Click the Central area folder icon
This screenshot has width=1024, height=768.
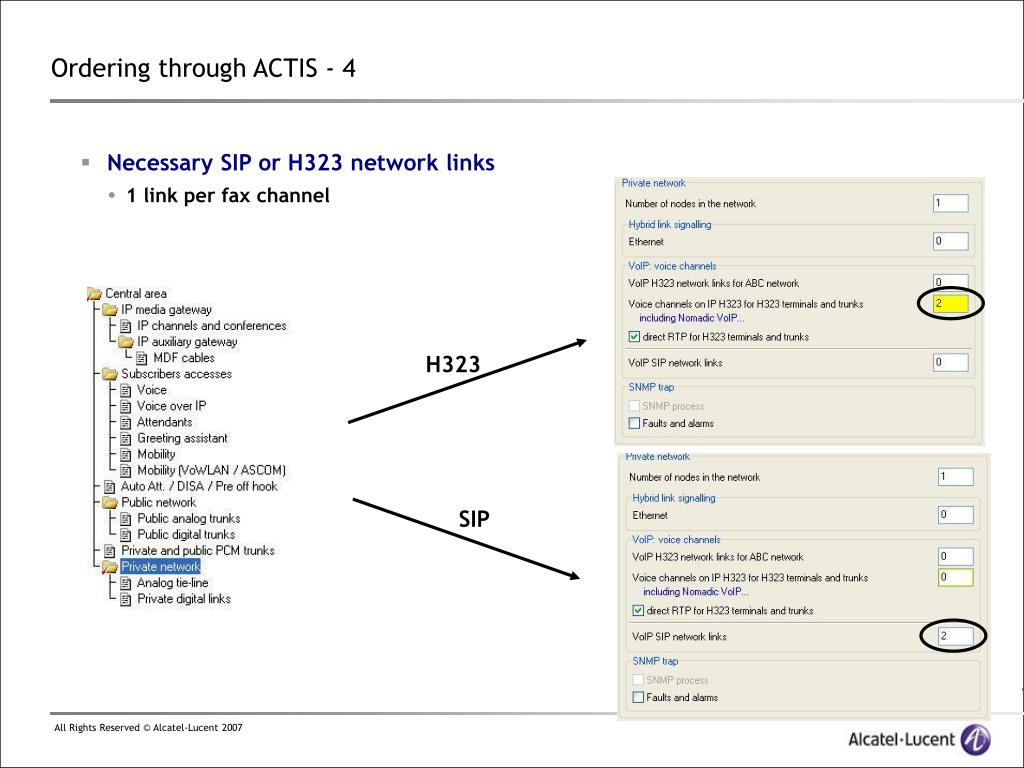click(x=94, y=294)
